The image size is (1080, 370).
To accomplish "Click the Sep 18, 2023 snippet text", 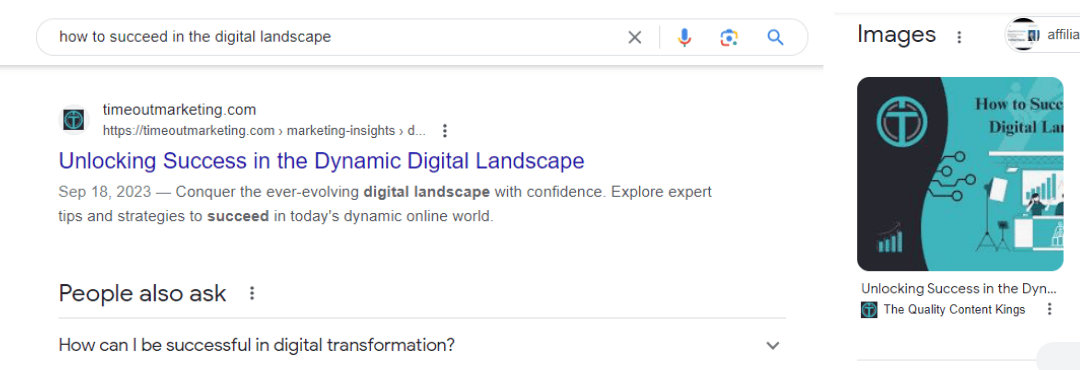I will [386, 204].
